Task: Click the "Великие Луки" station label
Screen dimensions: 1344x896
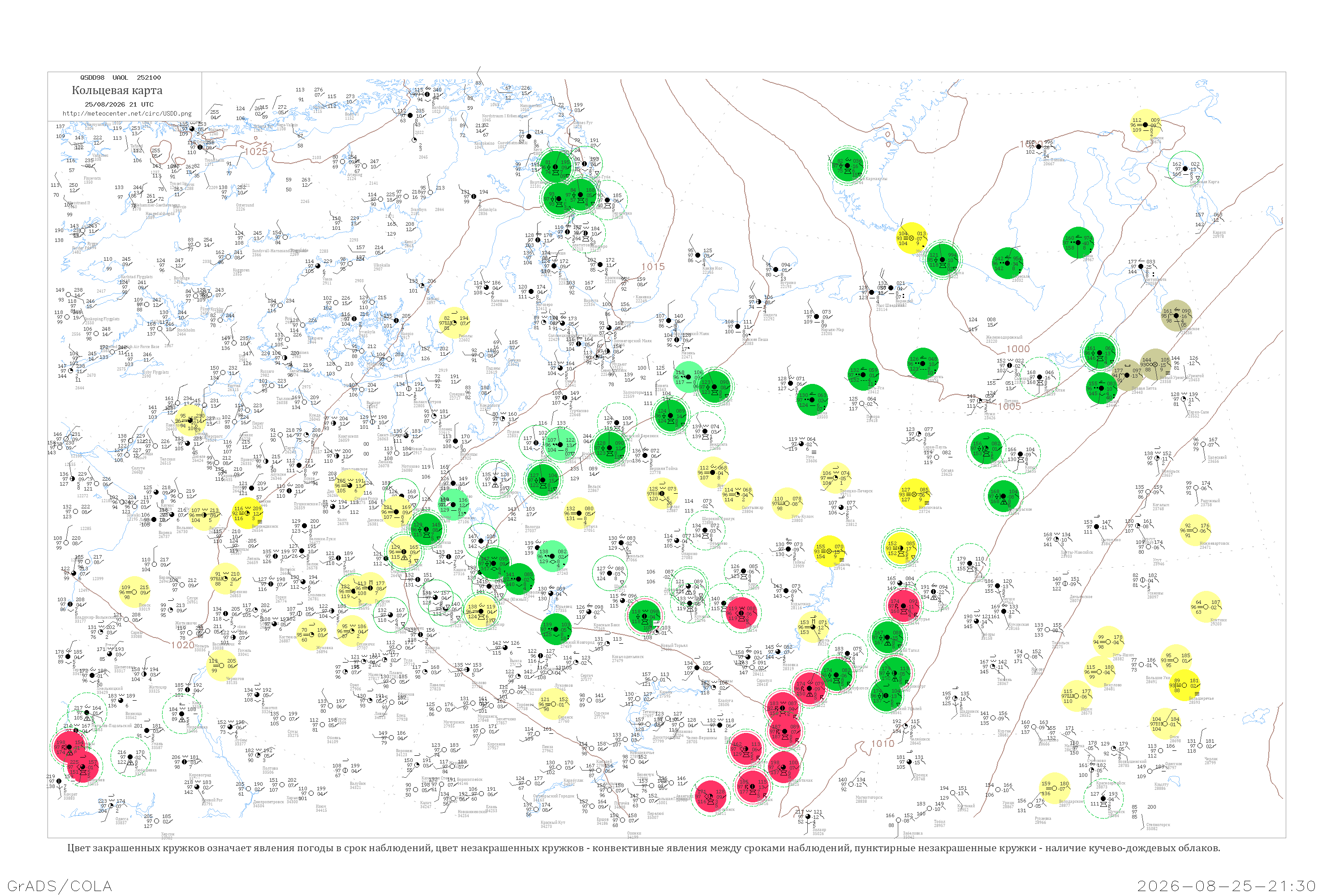Action: click(x=323, y=539)
